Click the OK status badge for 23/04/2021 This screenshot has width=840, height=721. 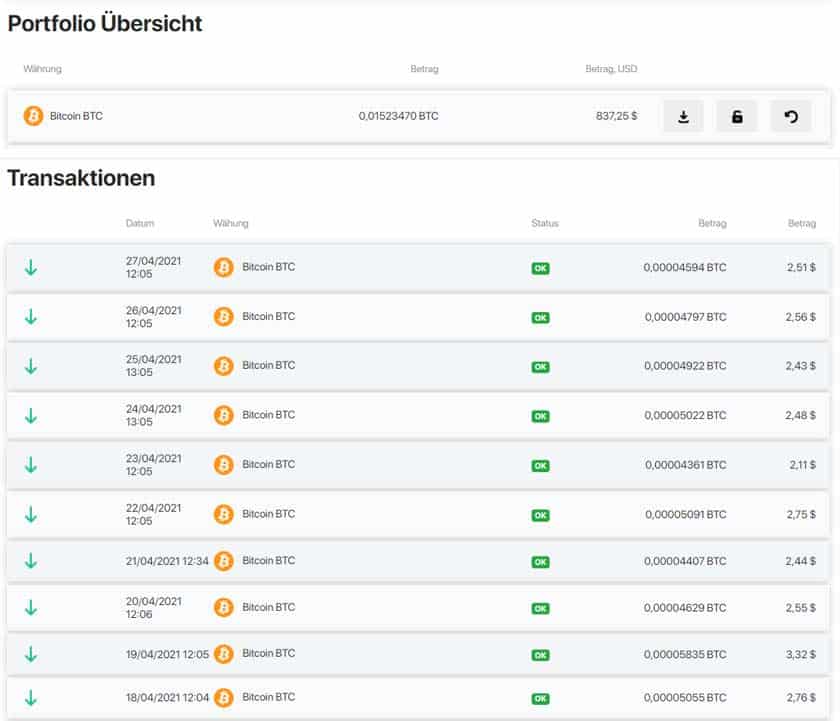pyautogui.click(x=540, y=465)
